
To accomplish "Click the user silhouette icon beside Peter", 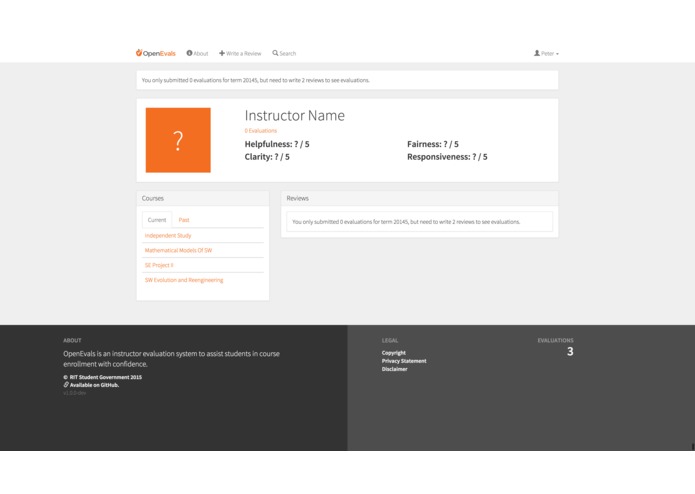I will (x=537, y=53).
